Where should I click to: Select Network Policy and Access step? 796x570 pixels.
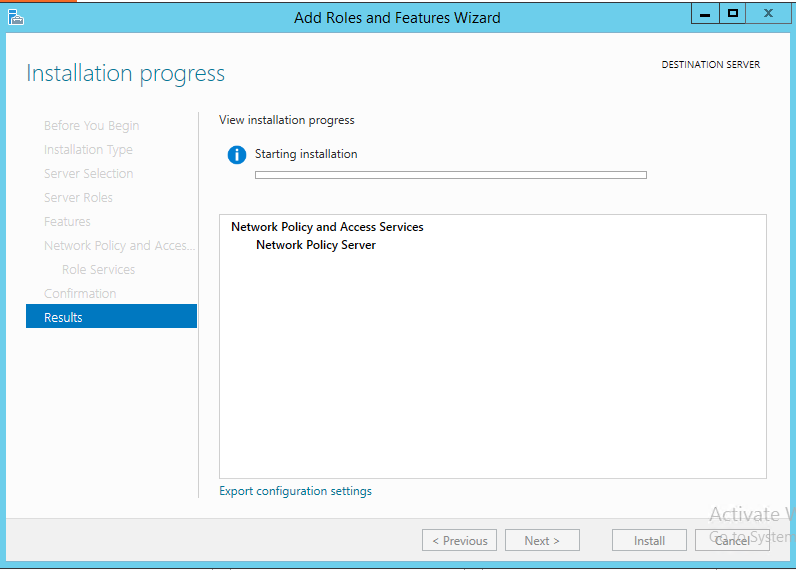coord(119,246)
